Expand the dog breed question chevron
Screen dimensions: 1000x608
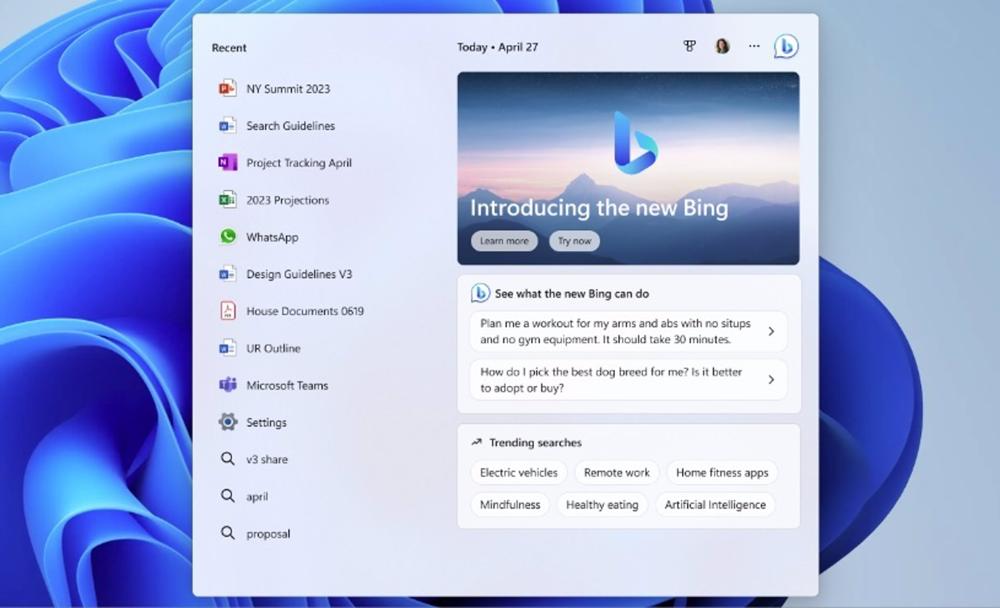click(x=770, y=380)
